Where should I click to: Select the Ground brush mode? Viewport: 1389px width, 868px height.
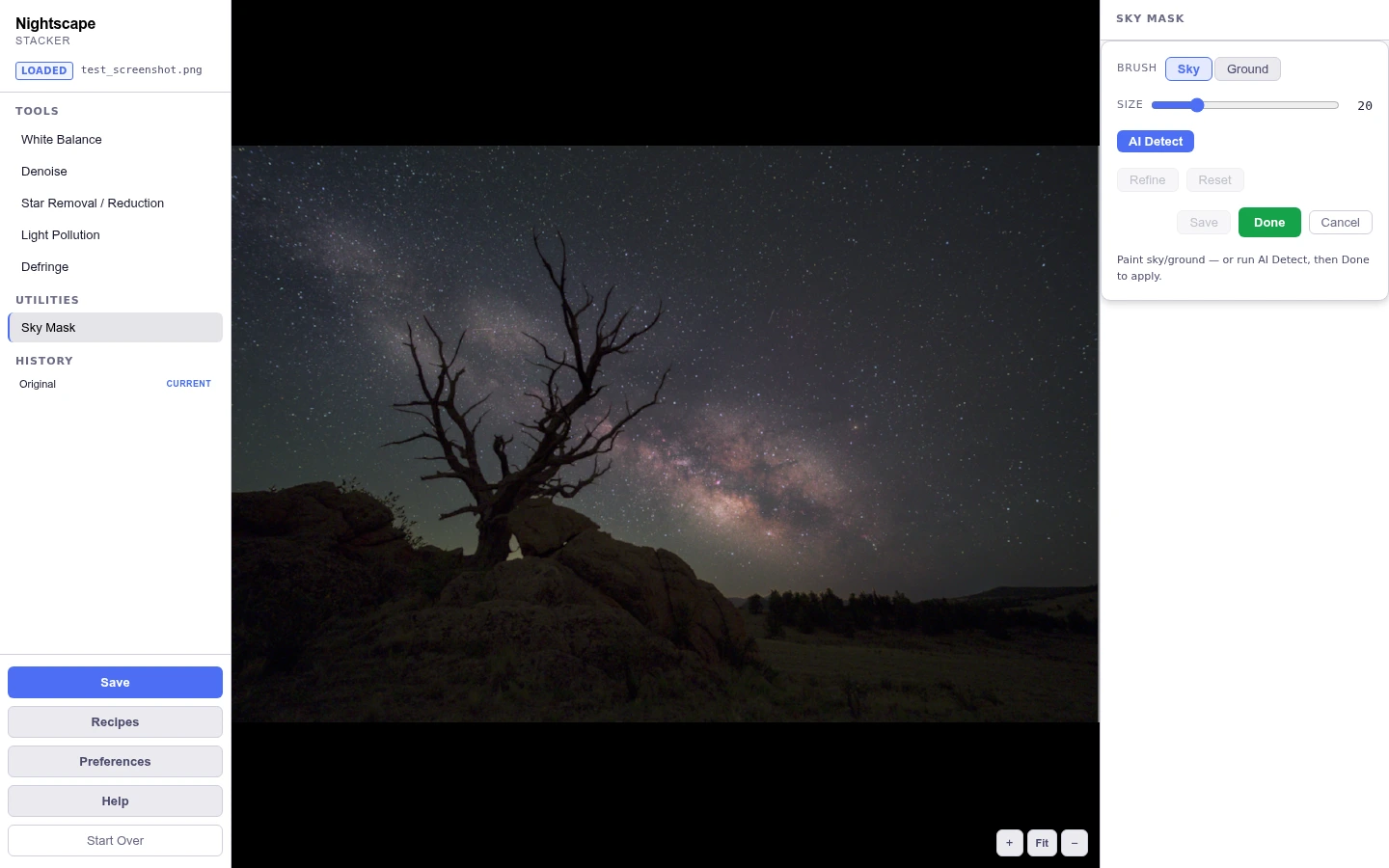pos(1247,69)
